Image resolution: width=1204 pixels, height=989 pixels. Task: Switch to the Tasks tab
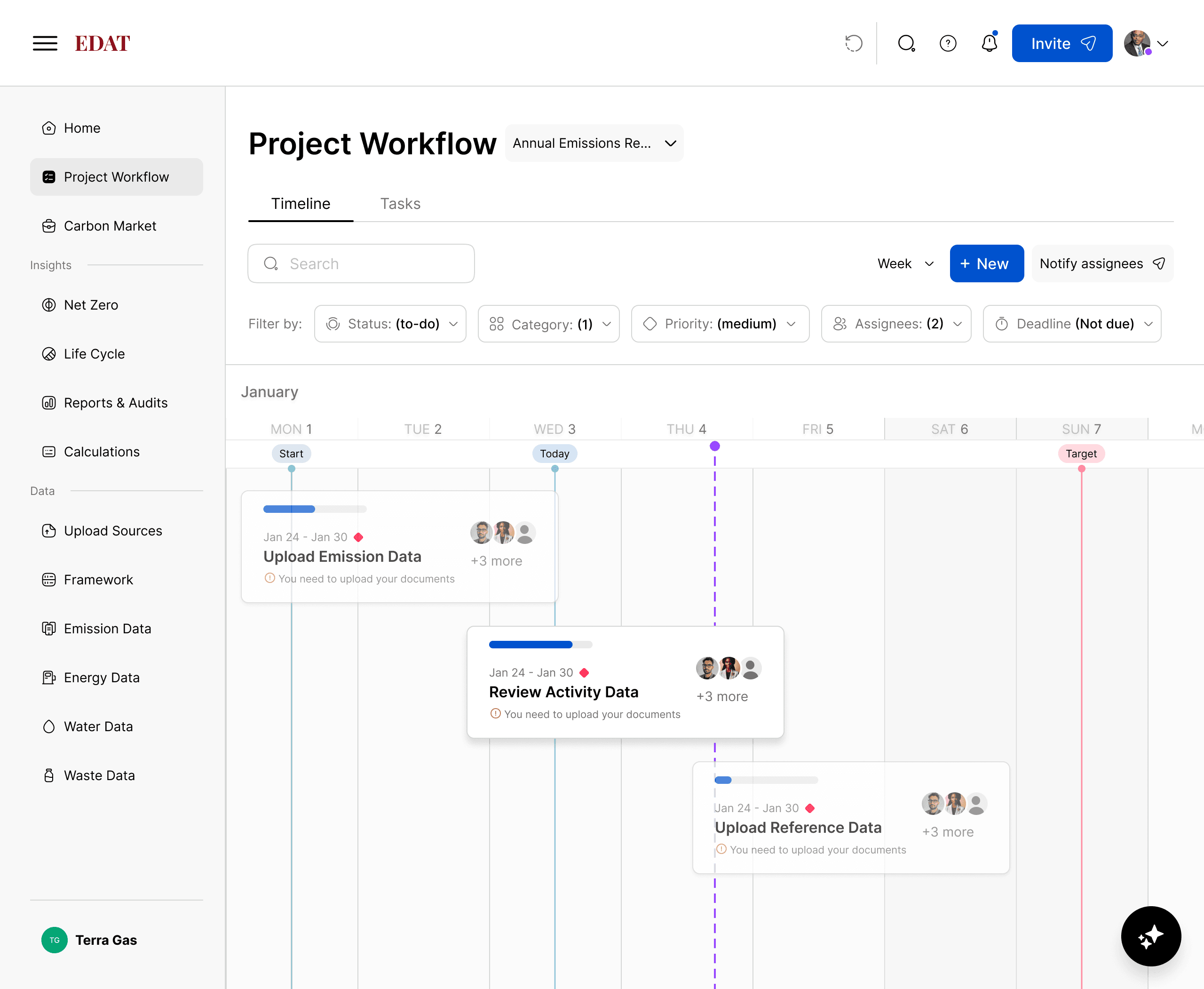click(400, 203)
